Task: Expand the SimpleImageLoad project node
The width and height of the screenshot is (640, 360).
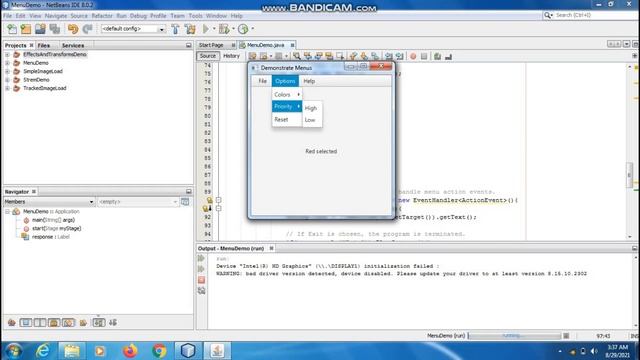Action: [x=7, y=71]
